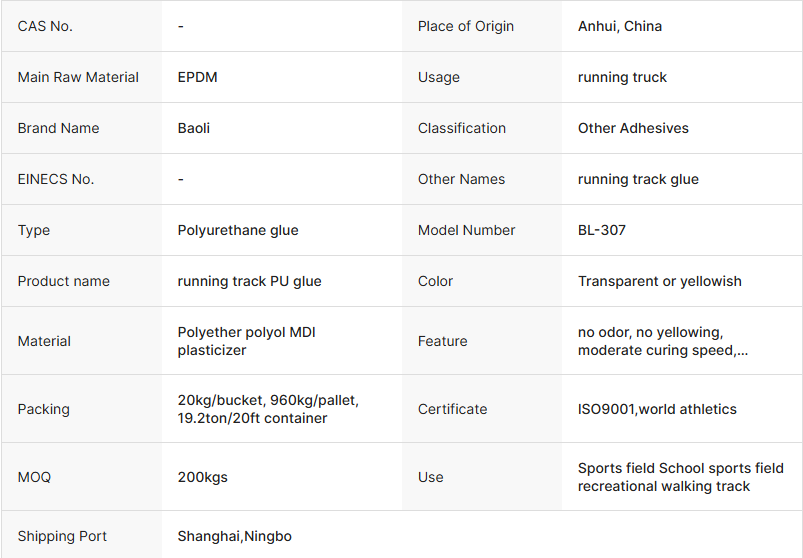Click the 'Model Number' label cell
Screen dimensions: 803x558
click(x=466, y=230)
